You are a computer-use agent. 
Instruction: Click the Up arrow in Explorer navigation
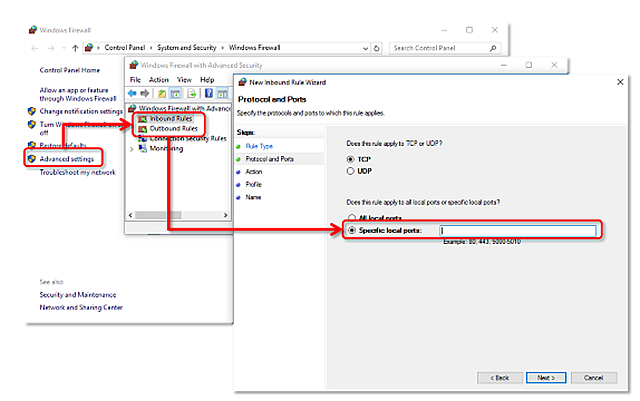[76, 47]
